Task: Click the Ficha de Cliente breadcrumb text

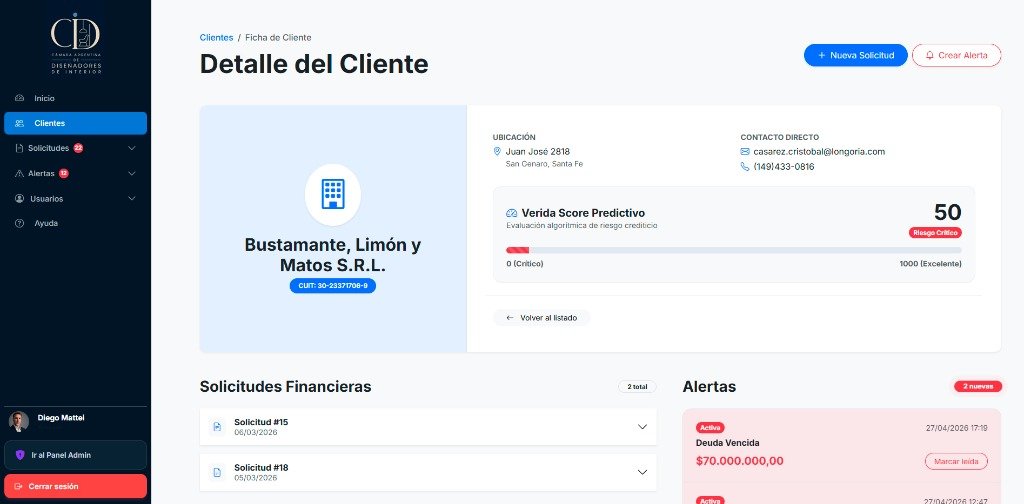Action: coord(278,38)
